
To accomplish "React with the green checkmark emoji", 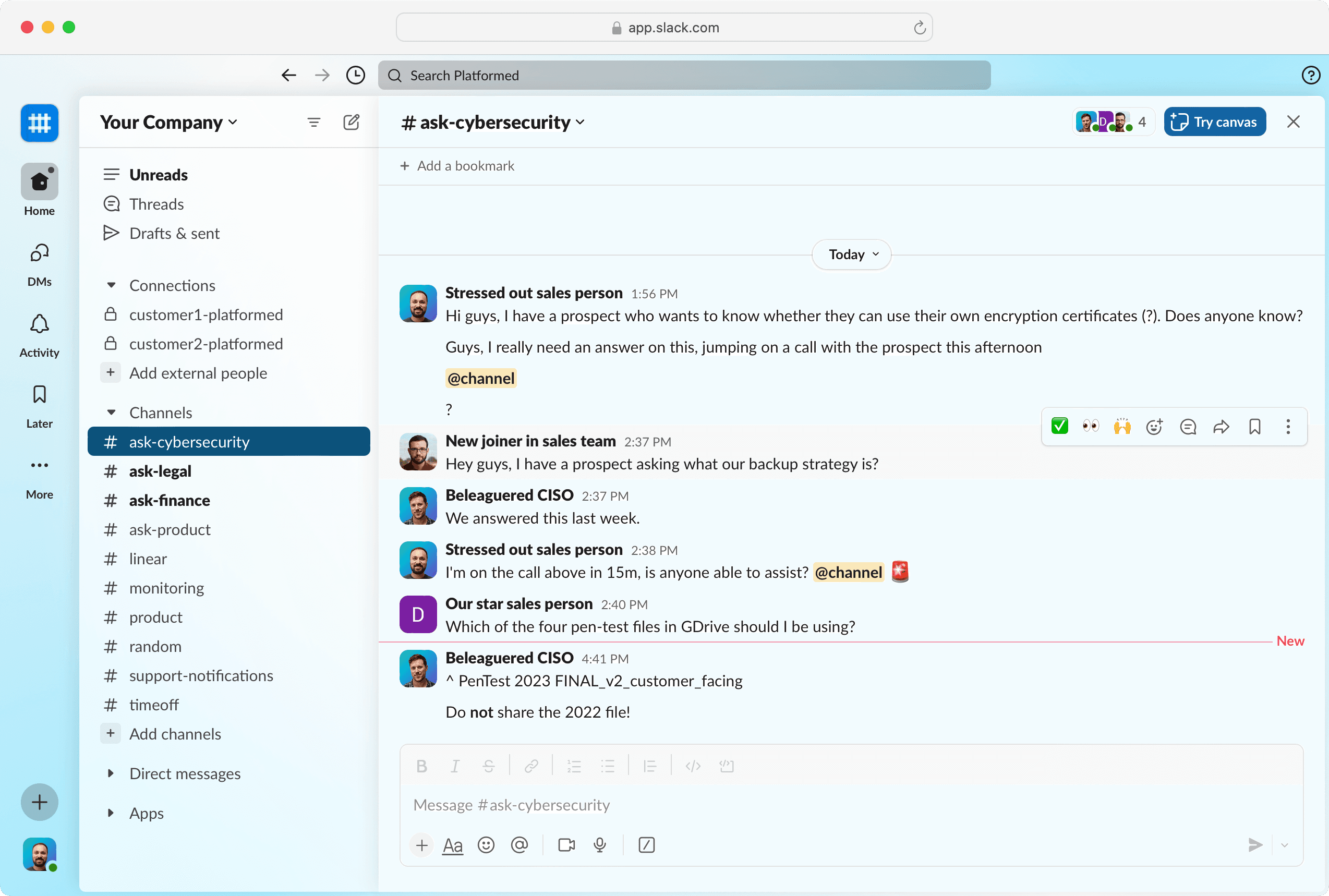I will (1059, 426).
